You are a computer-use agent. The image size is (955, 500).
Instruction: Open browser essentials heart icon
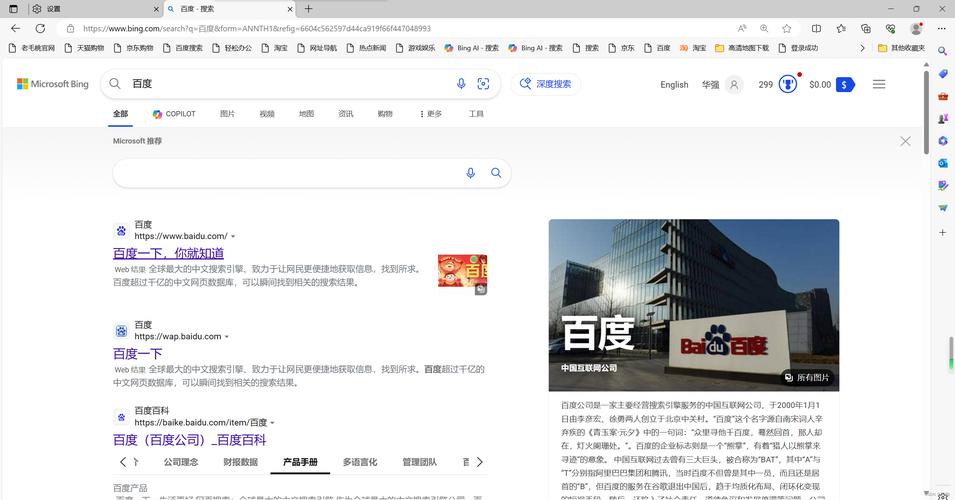(x=890, y=29)
